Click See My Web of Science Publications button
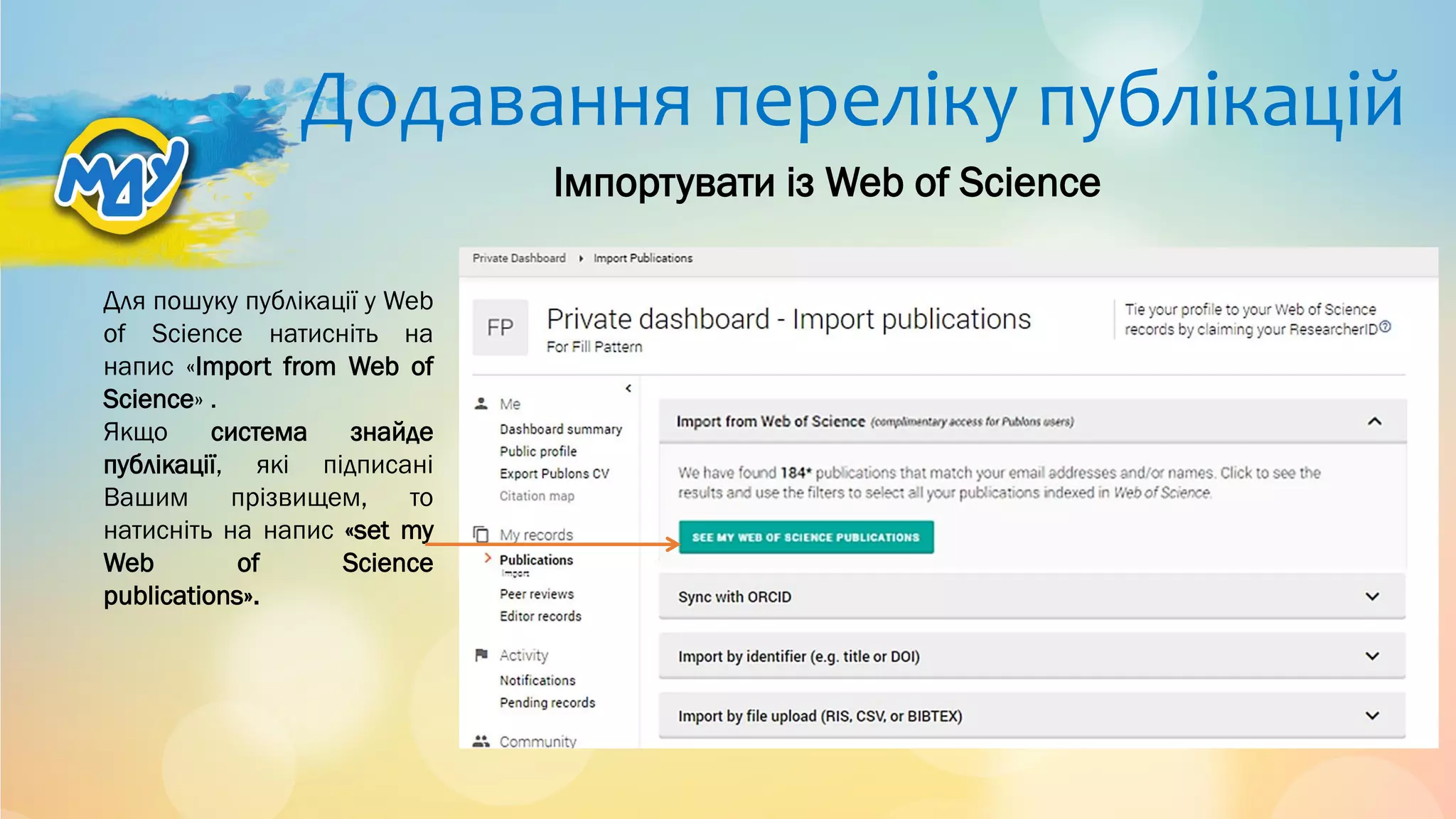 [x=806, y=537]
